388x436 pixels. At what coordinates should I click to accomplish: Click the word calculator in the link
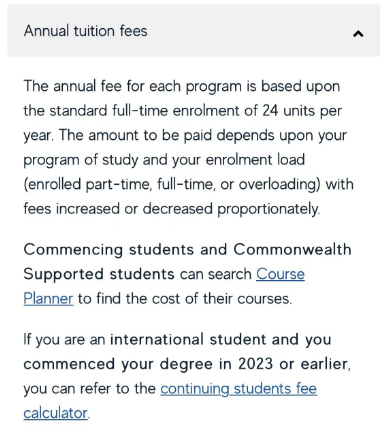(55, 413)
